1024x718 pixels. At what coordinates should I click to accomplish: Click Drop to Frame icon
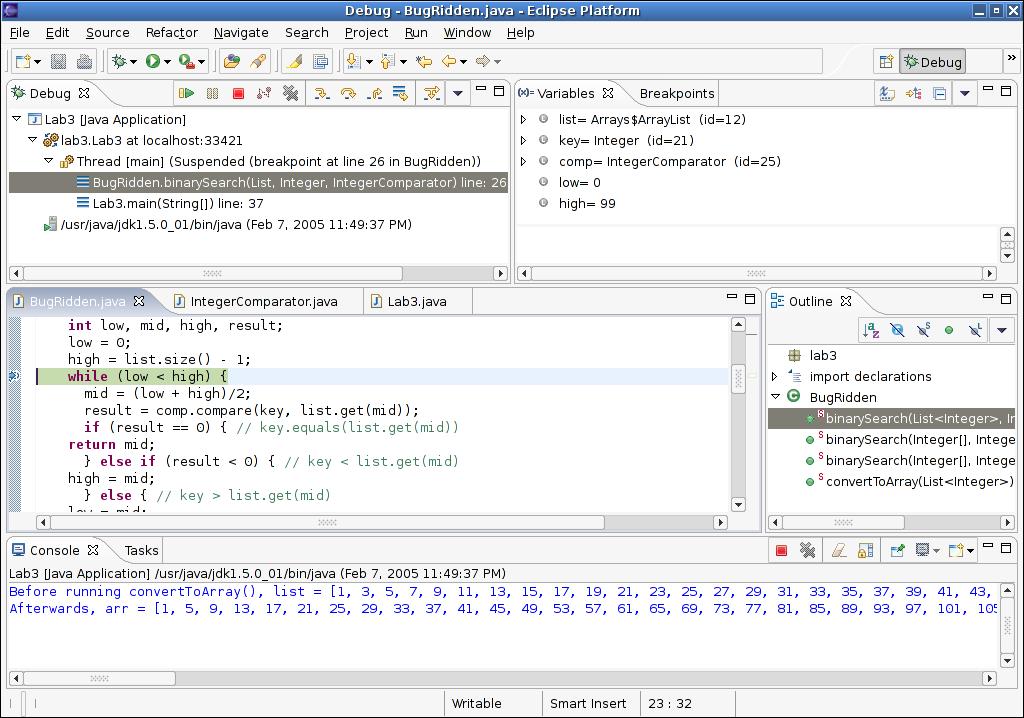point(400,93)
